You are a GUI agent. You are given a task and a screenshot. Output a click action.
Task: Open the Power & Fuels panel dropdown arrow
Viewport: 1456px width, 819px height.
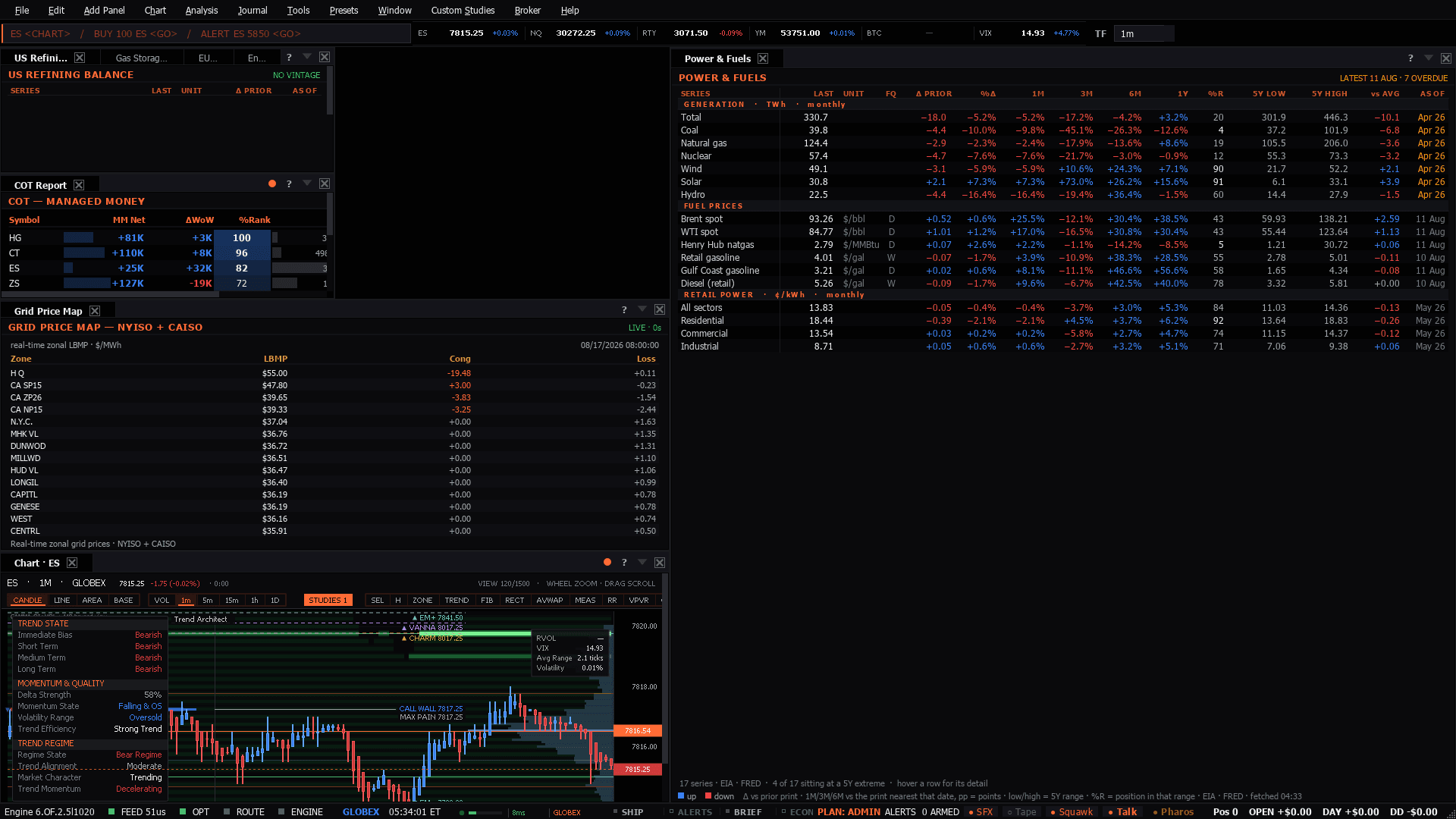click(x=1429, y=58)
